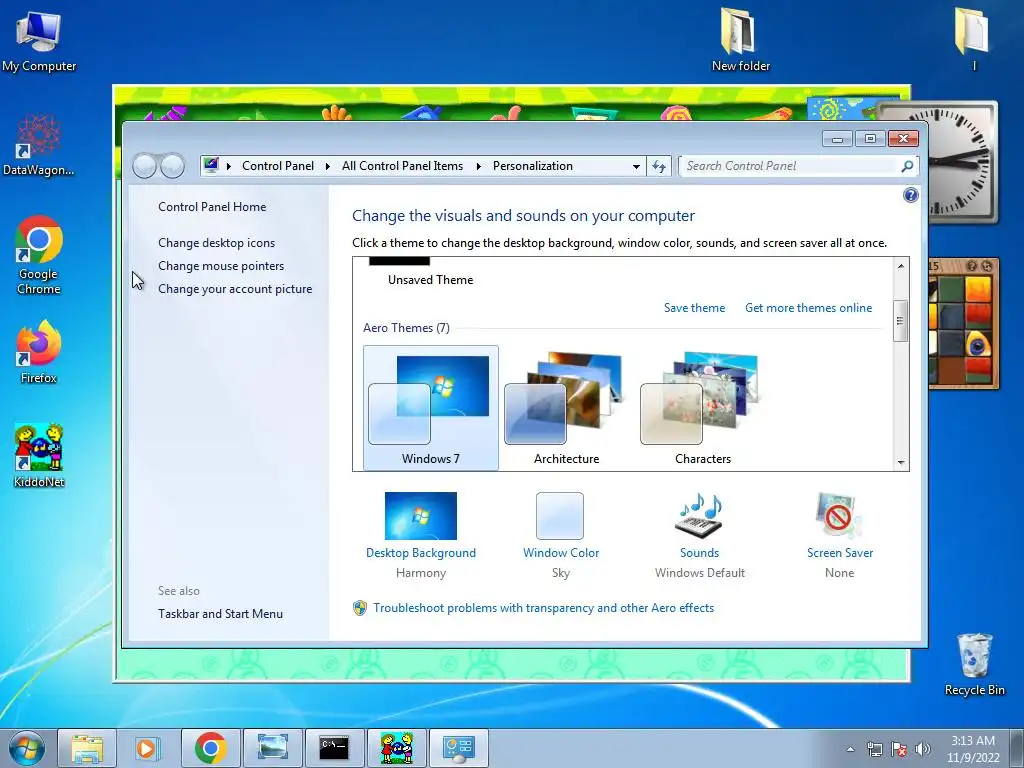This screenshot has width=1024, height=768.
Task: Open the New folder desktop icon
Action: click(x=740, y=40)
